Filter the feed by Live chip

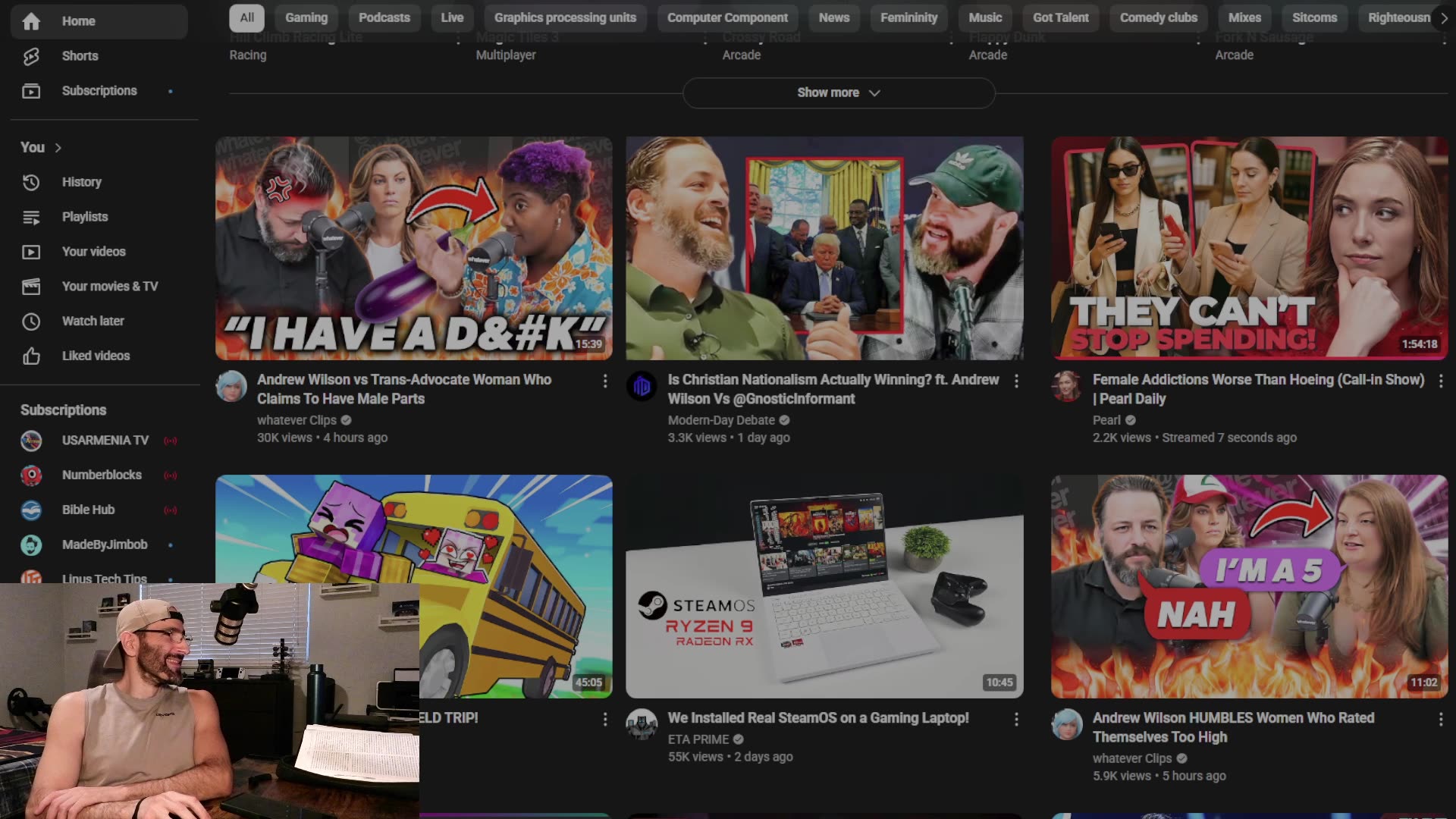pyautogui.click(x=452, y=17)
